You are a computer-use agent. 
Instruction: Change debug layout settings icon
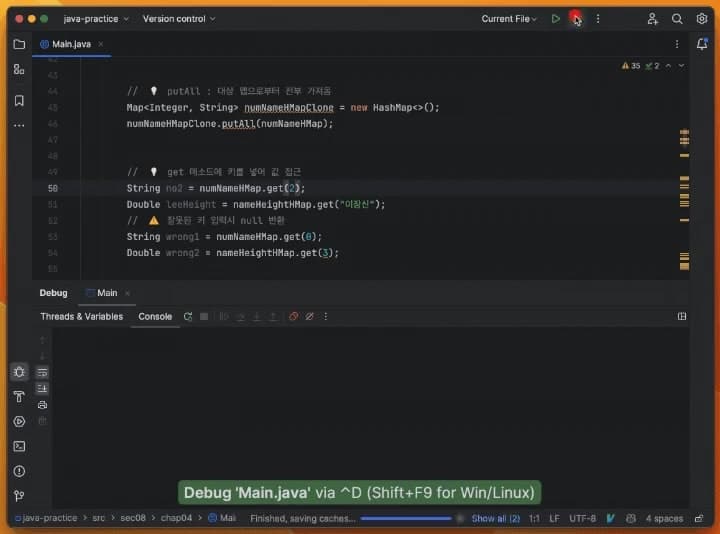click(682, 316)
